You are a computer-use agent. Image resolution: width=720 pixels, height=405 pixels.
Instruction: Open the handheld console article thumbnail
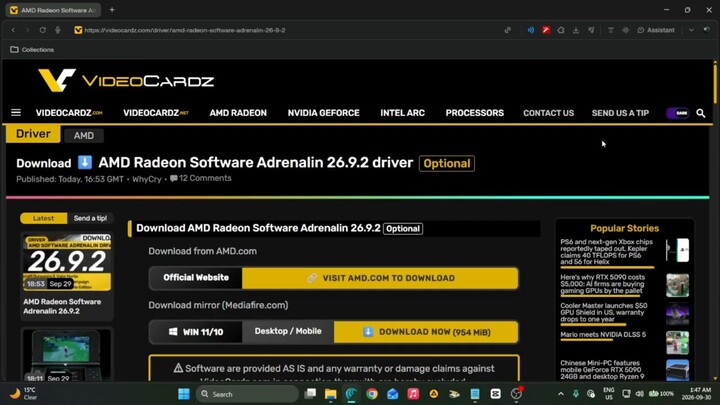coord(67,354)
